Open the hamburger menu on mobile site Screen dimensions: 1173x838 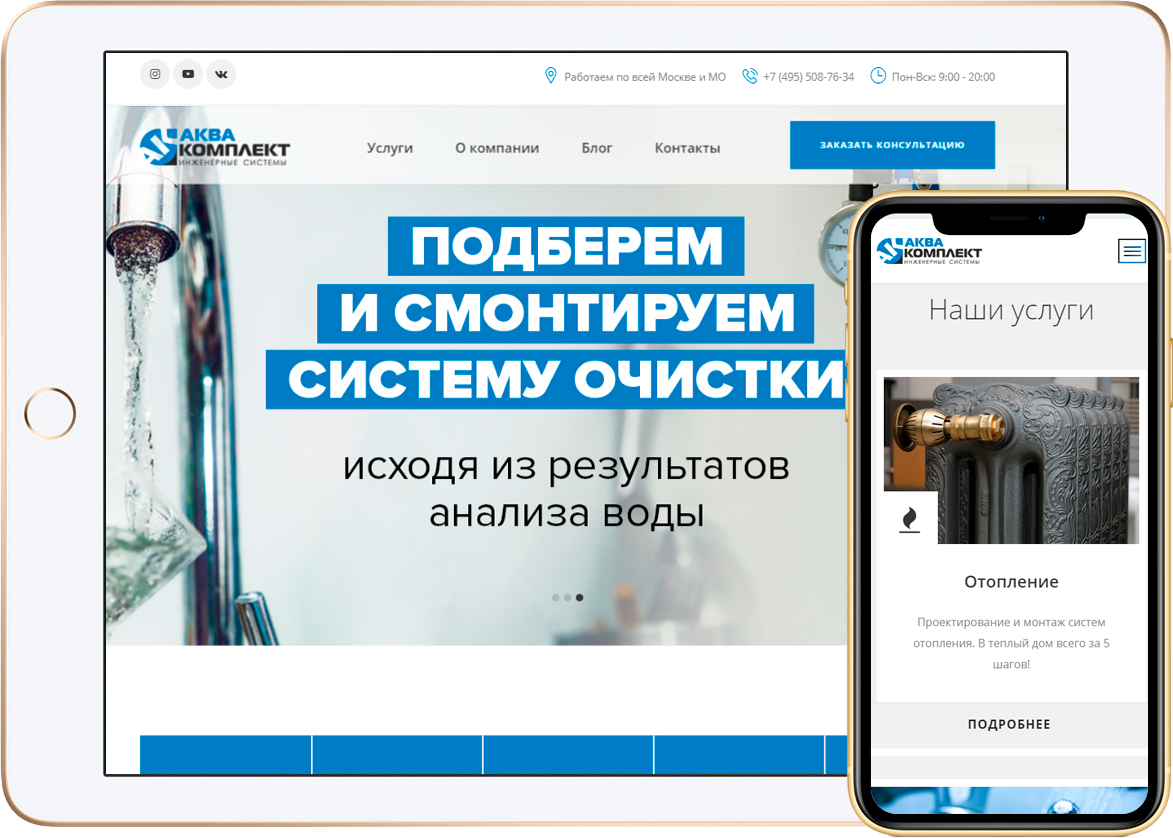coord(1131,251)
